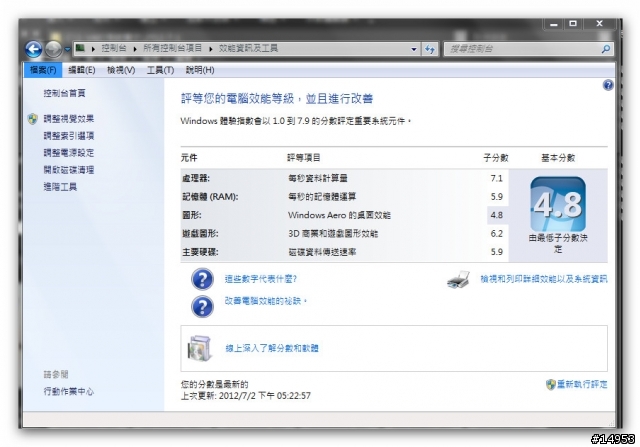Expand the address bar history dropdown

(x=414, y=49)
